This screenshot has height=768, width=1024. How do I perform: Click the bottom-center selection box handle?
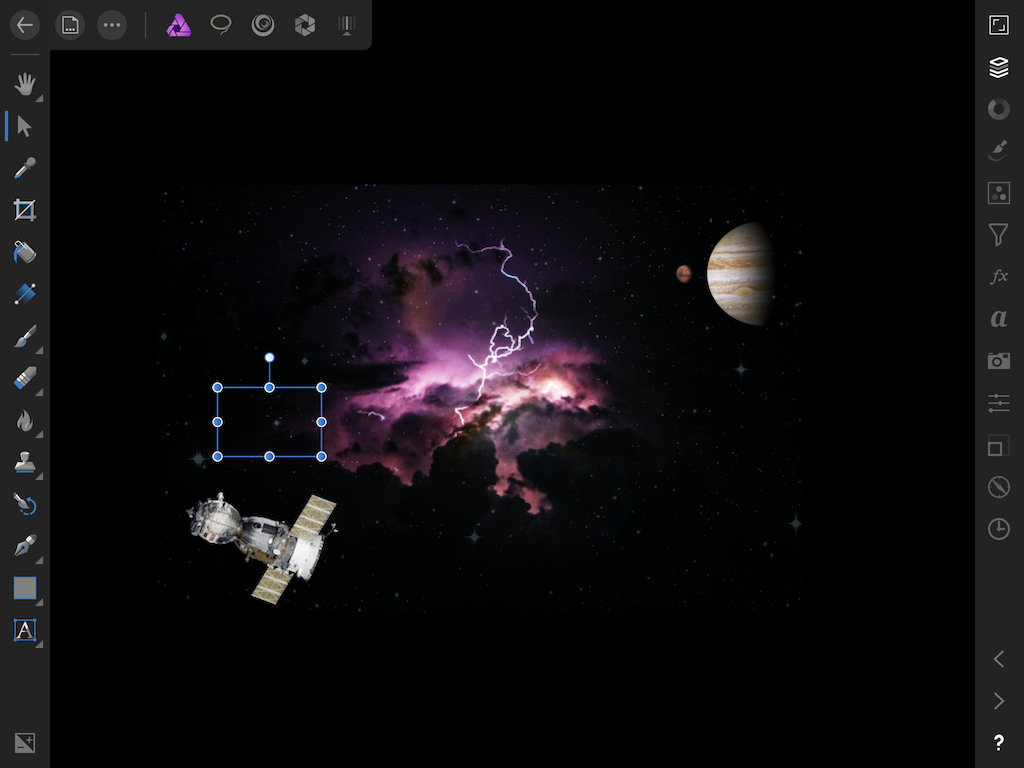point(269,456)
